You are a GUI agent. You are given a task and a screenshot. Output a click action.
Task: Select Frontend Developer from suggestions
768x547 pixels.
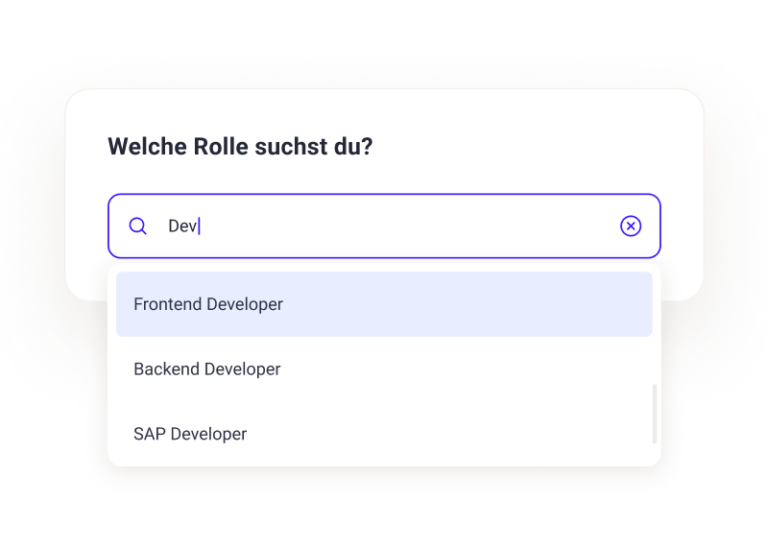tap(384, 304)
